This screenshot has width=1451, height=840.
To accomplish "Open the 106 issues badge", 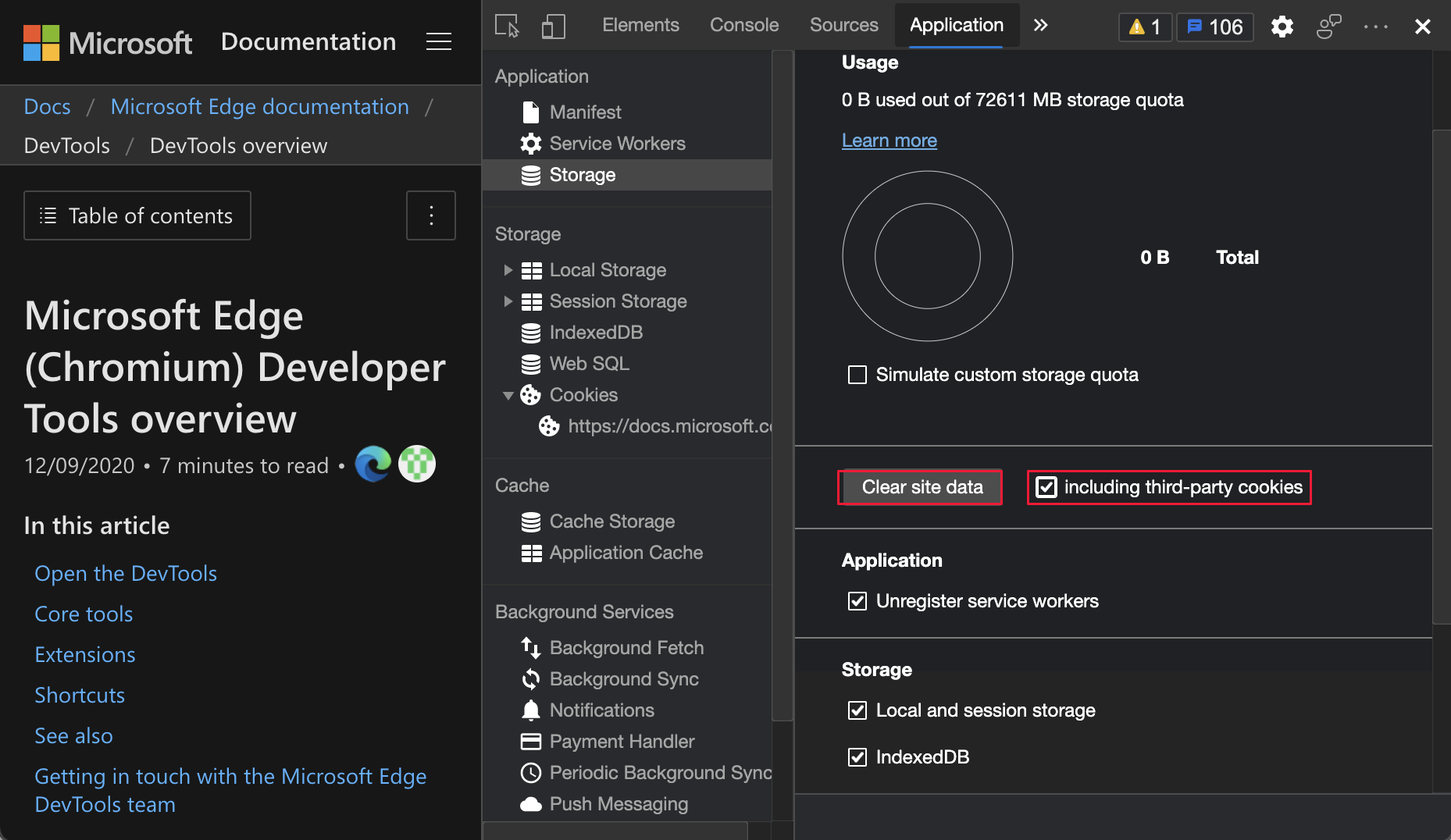I will [x=1214, y=27].
